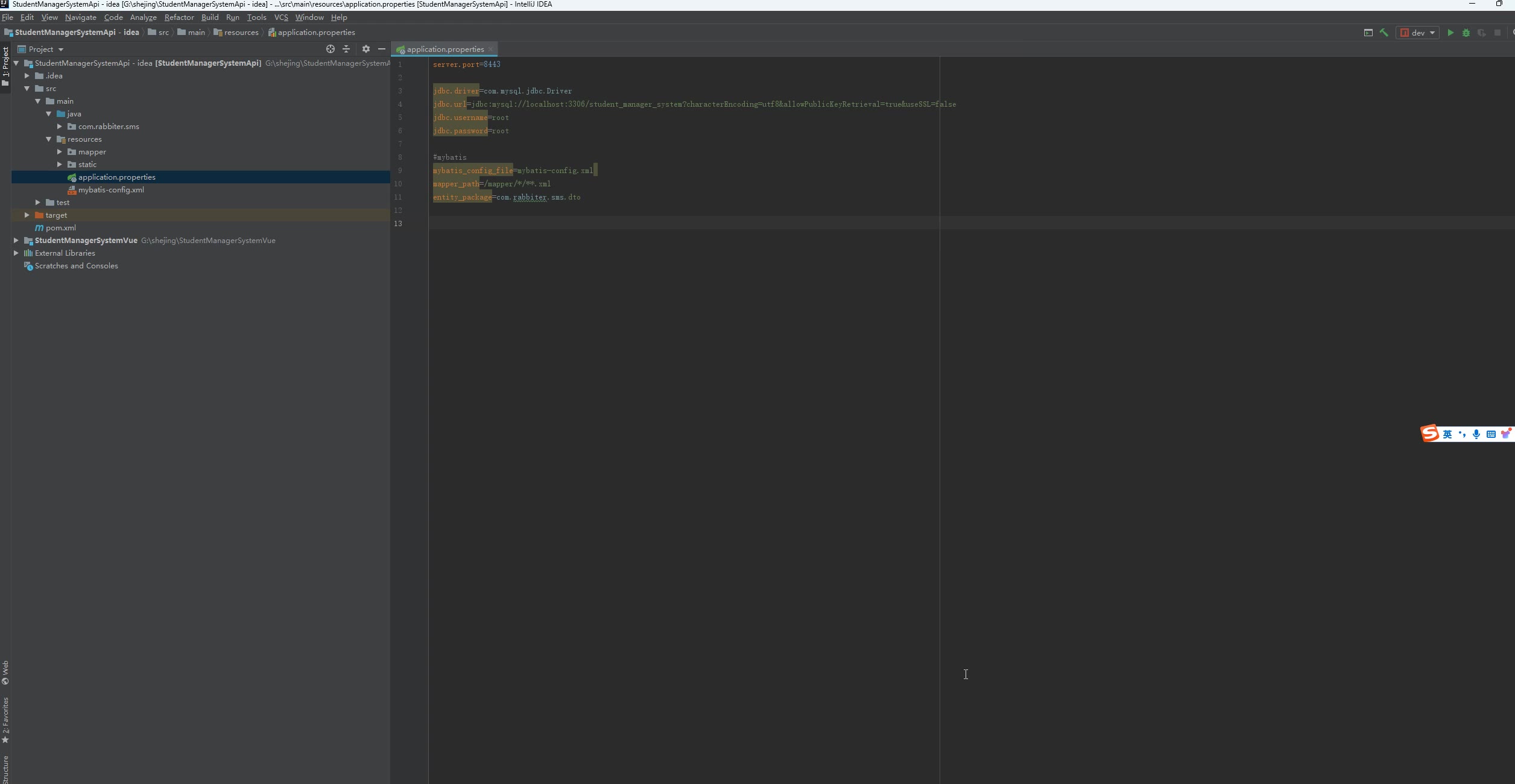1515x784 pixels.
Task: Open the Project panel settings gear
Action: (x=365, y=49)
